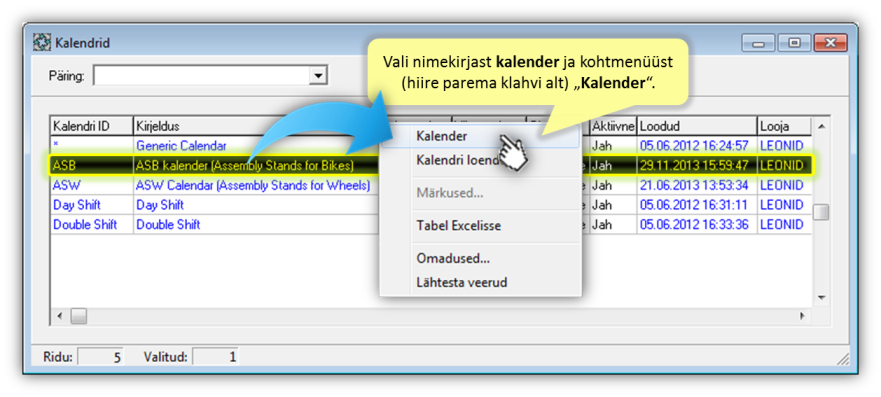The height and width of the screenshot is (397, 881).
Task: Open the Päring dropdown arrow
Action: [319, 75]
